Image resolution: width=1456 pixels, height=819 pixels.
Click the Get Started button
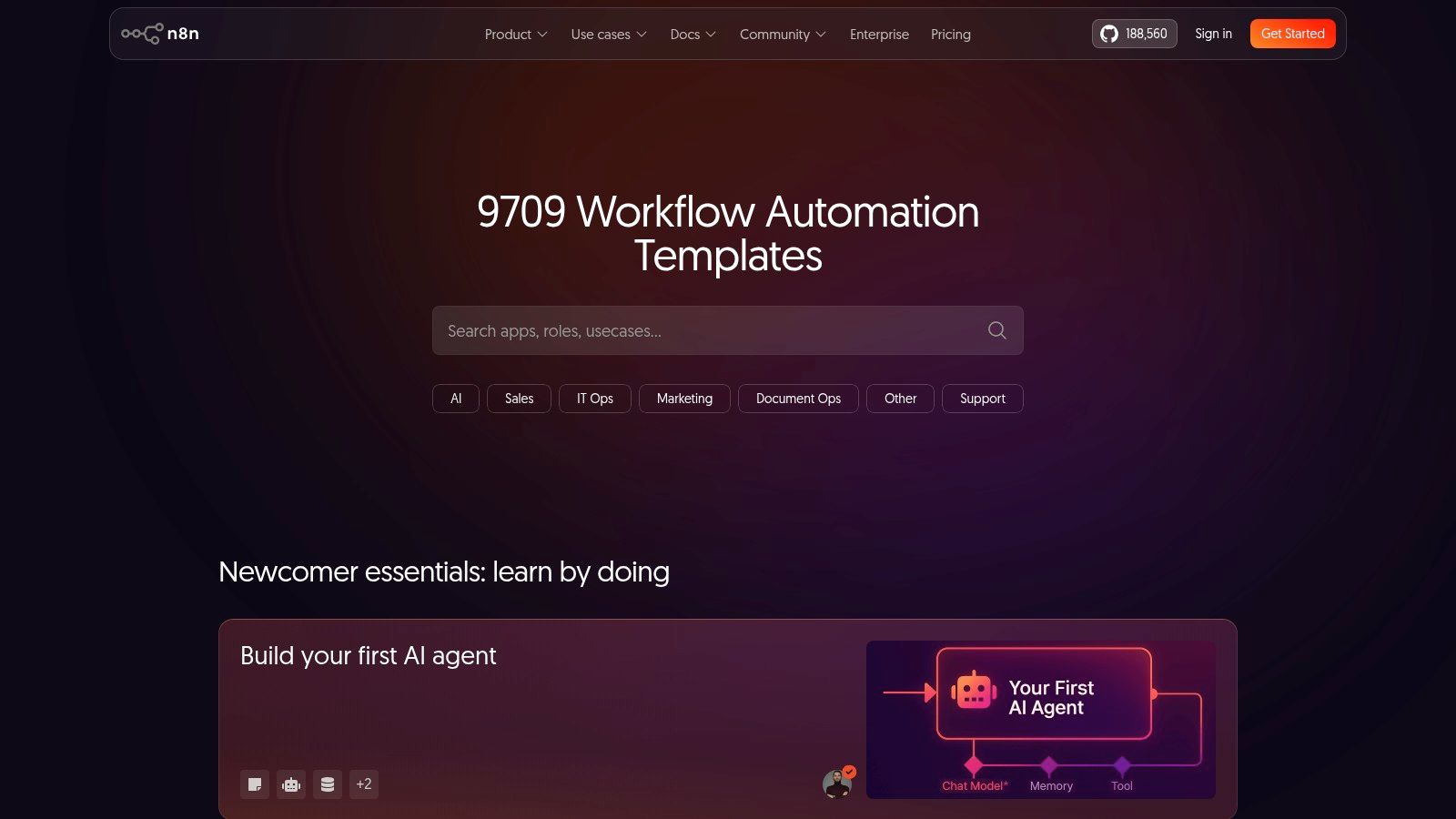[x=1293, y=34]
